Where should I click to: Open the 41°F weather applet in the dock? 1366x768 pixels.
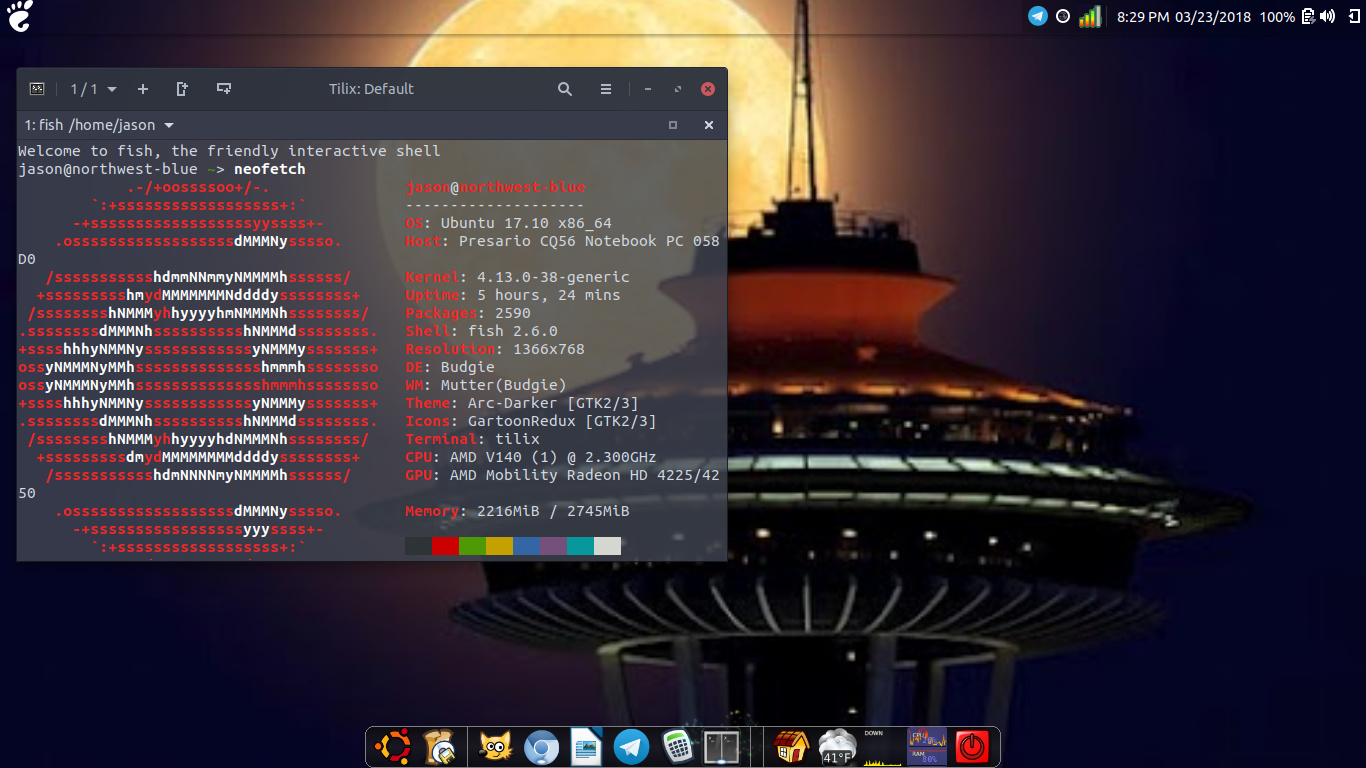837,746
